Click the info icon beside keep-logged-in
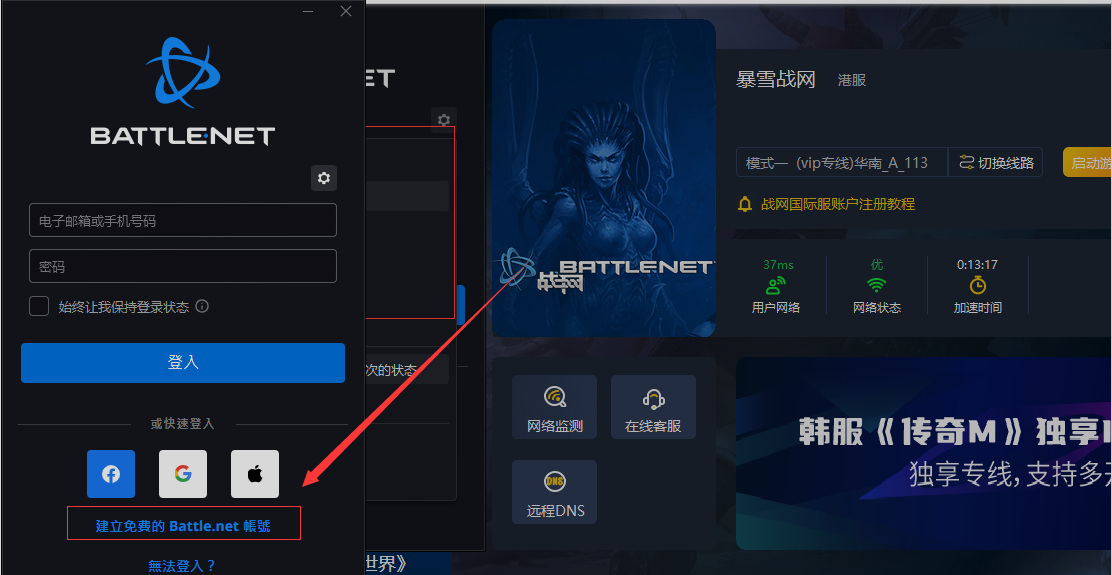The width and height of the screenshot is (1112, 575). click(202, 306)
